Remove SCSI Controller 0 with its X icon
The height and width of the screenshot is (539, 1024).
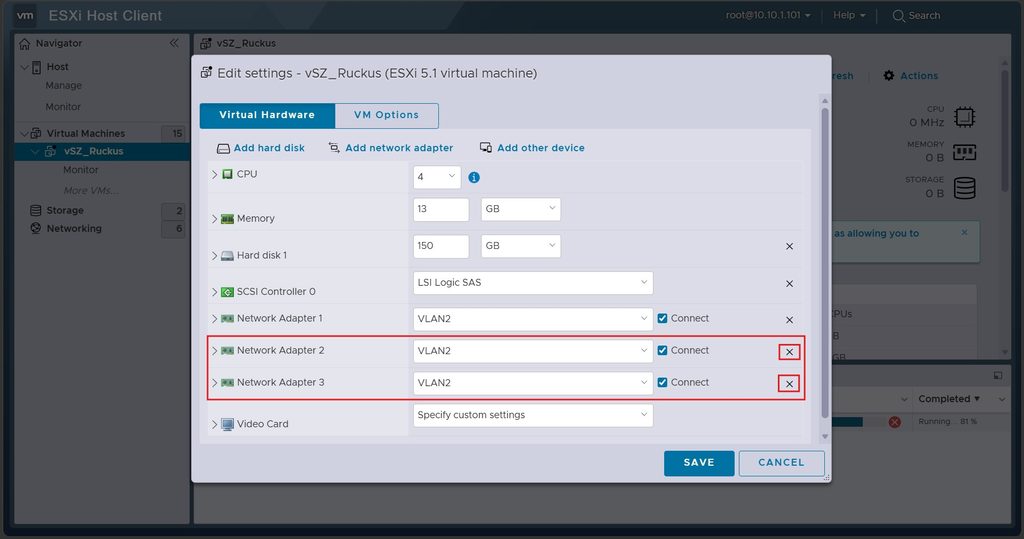(x=789, y=284)
